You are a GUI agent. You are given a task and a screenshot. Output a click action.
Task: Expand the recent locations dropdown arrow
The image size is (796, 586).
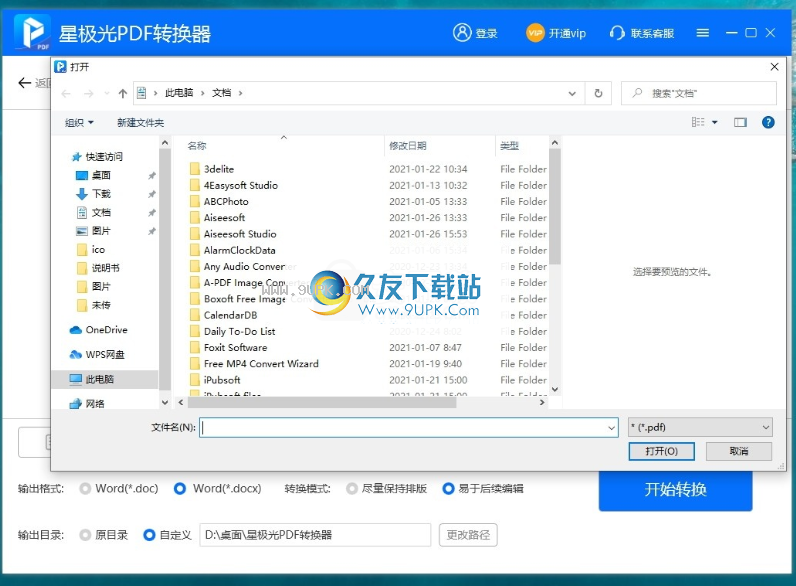click(107, 93)
